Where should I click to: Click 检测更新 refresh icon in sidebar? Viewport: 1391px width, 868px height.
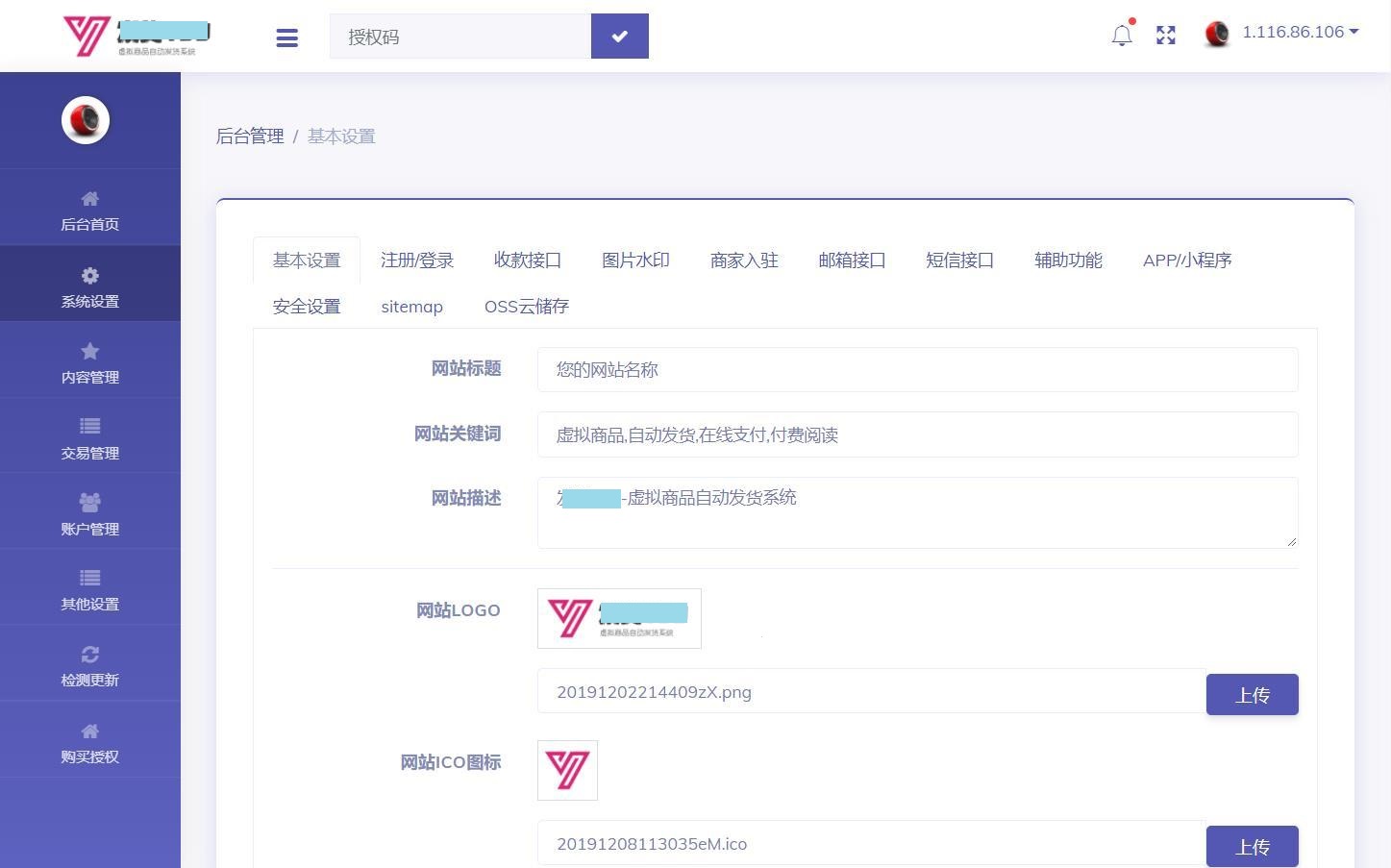(x=89, y=655)
